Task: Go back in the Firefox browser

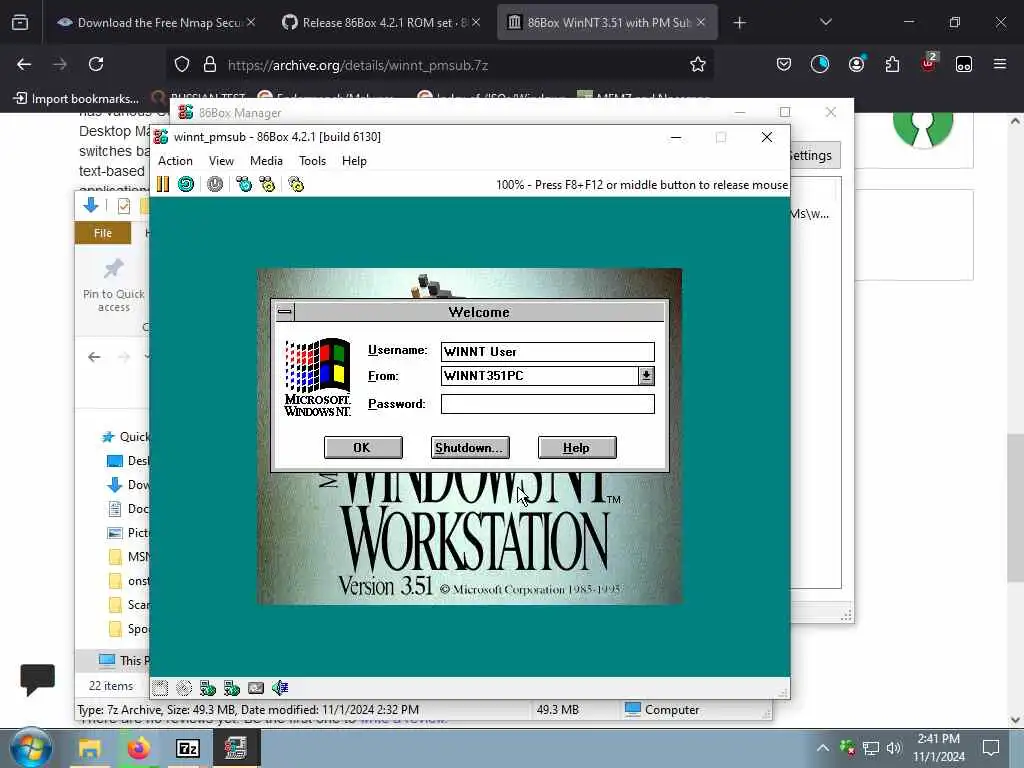Action: click(x=24, y=64)
